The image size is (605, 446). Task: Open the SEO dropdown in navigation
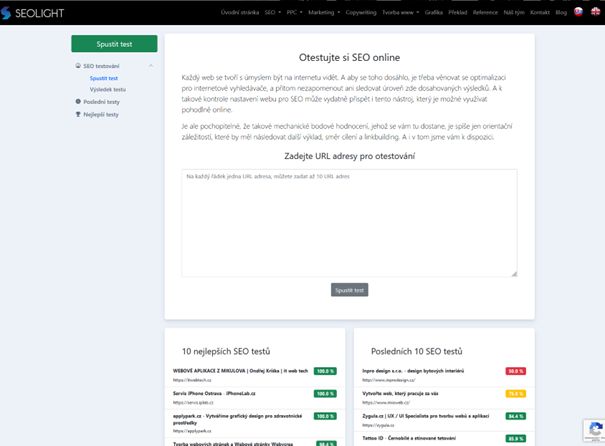(270, 13)
